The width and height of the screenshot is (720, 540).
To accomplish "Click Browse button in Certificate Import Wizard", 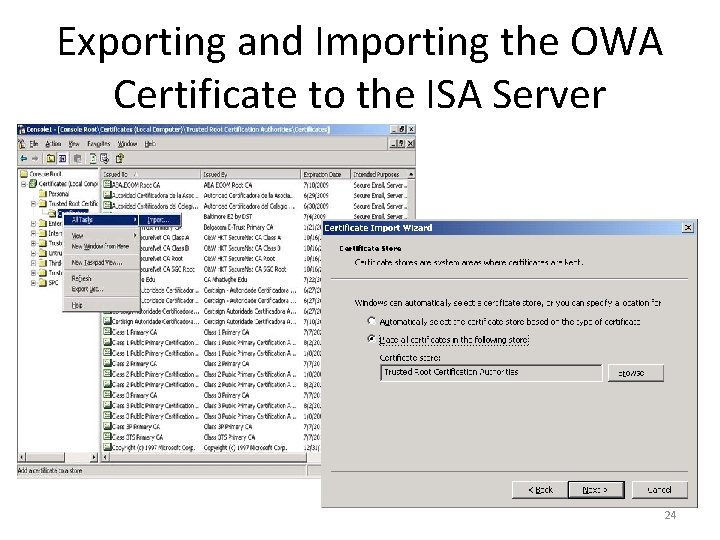I will [x=636, y=373].
